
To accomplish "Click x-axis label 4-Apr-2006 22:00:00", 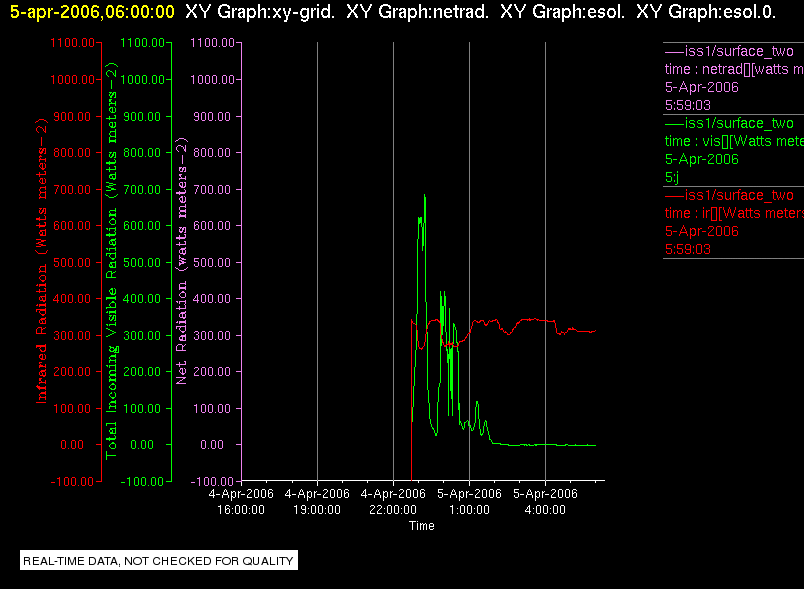I will click(x=393, y=501).
